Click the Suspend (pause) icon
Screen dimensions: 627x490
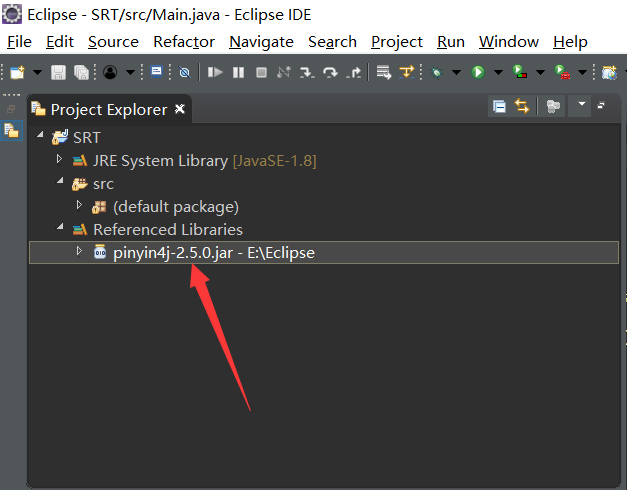(238, 72)
